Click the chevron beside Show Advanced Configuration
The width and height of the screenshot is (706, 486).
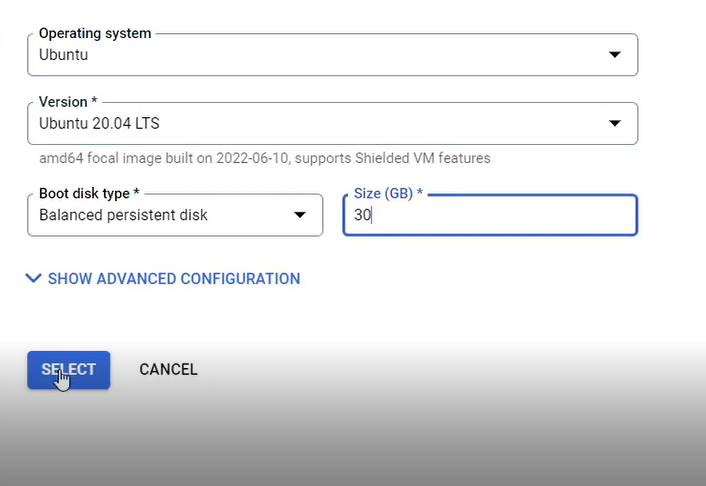(33, 278)
